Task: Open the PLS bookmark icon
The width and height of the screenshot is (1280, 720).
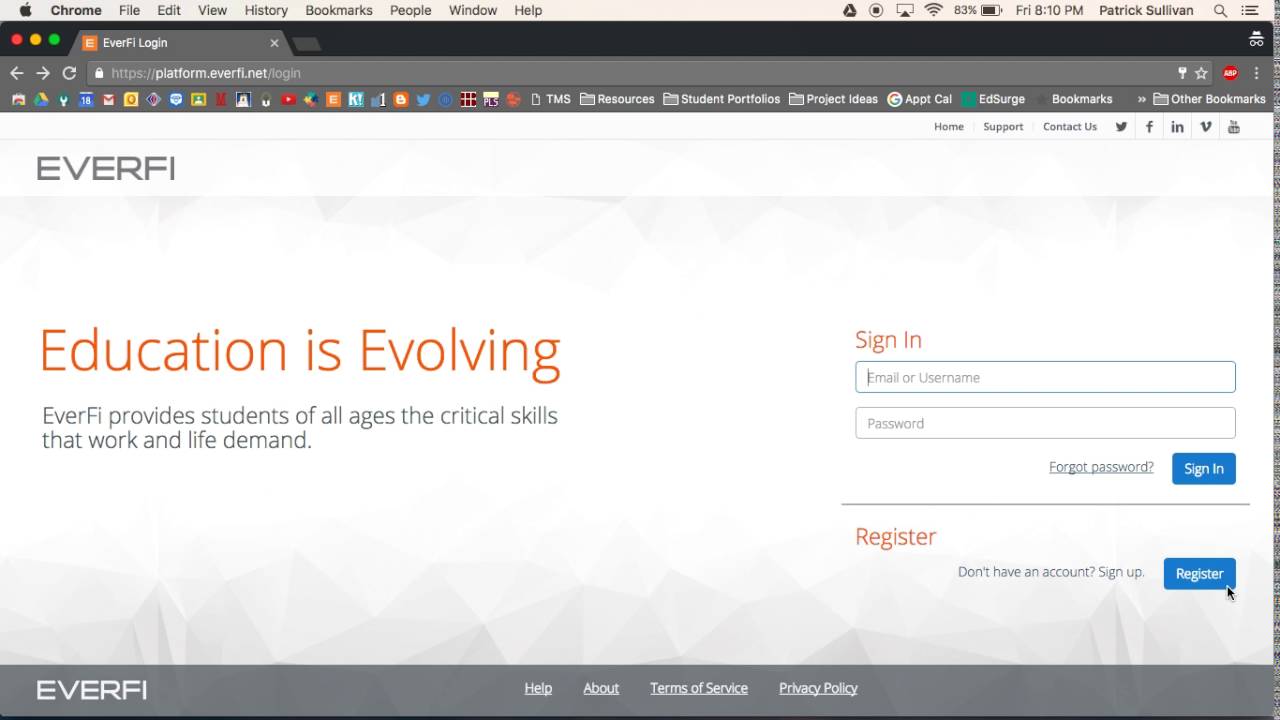Action: [x=491, y=99]
